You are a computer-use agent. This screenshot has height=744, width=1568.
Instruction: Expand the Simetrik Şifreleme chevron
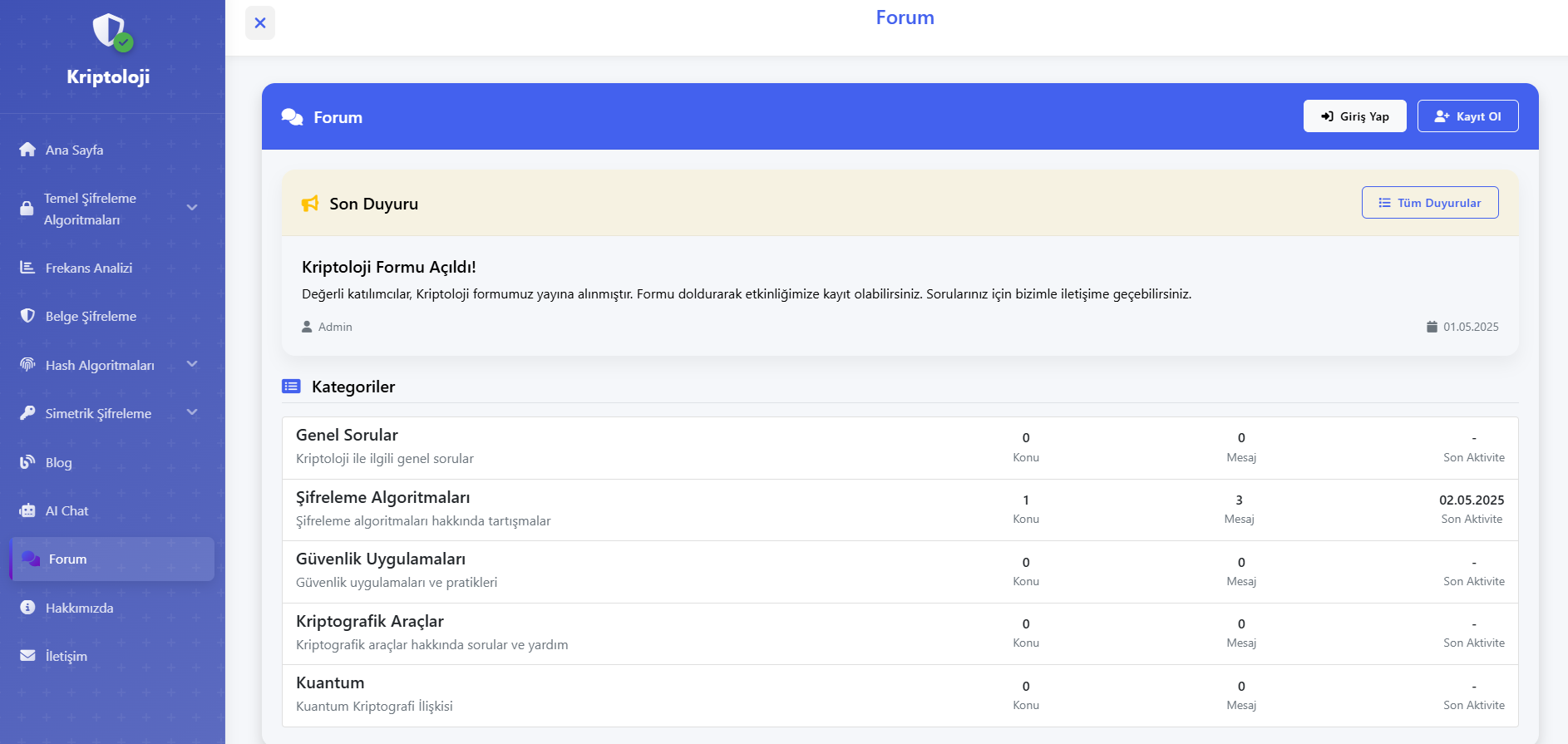[x=192, y=412]
